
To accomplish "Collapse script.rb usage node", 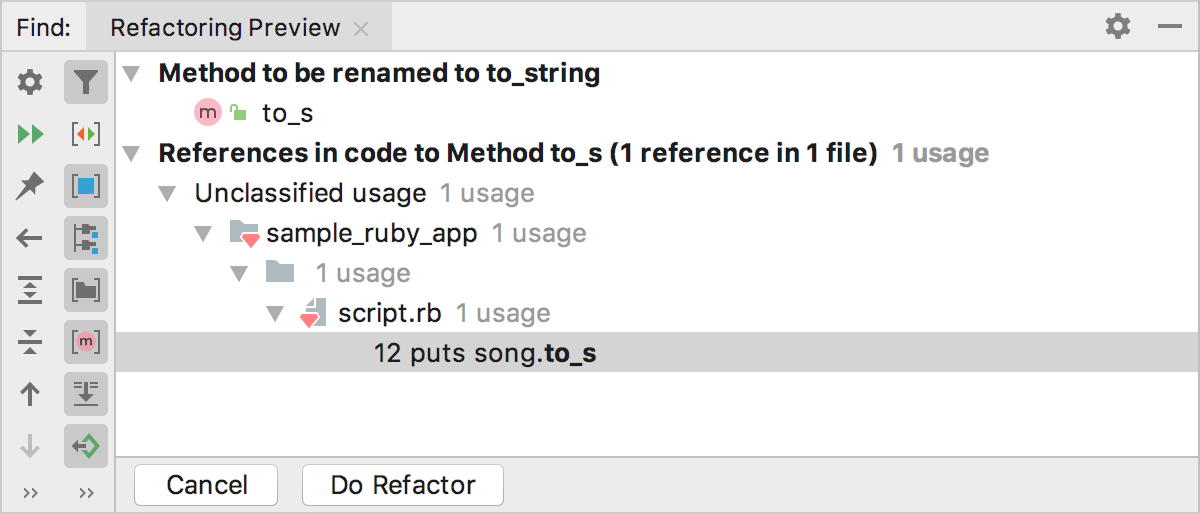I will pyautogui.click(x=275, y=314).
